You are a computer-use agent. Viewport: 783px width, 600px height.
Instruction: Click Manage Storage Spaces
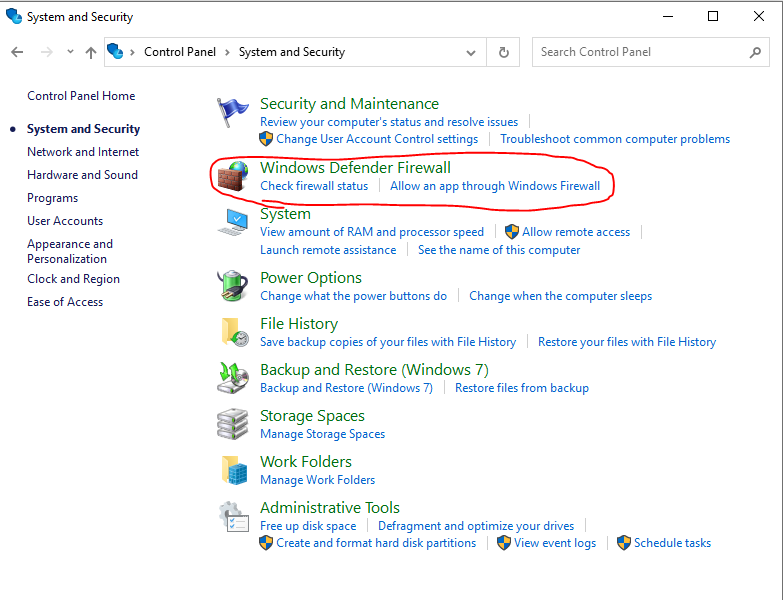(323, 434)
